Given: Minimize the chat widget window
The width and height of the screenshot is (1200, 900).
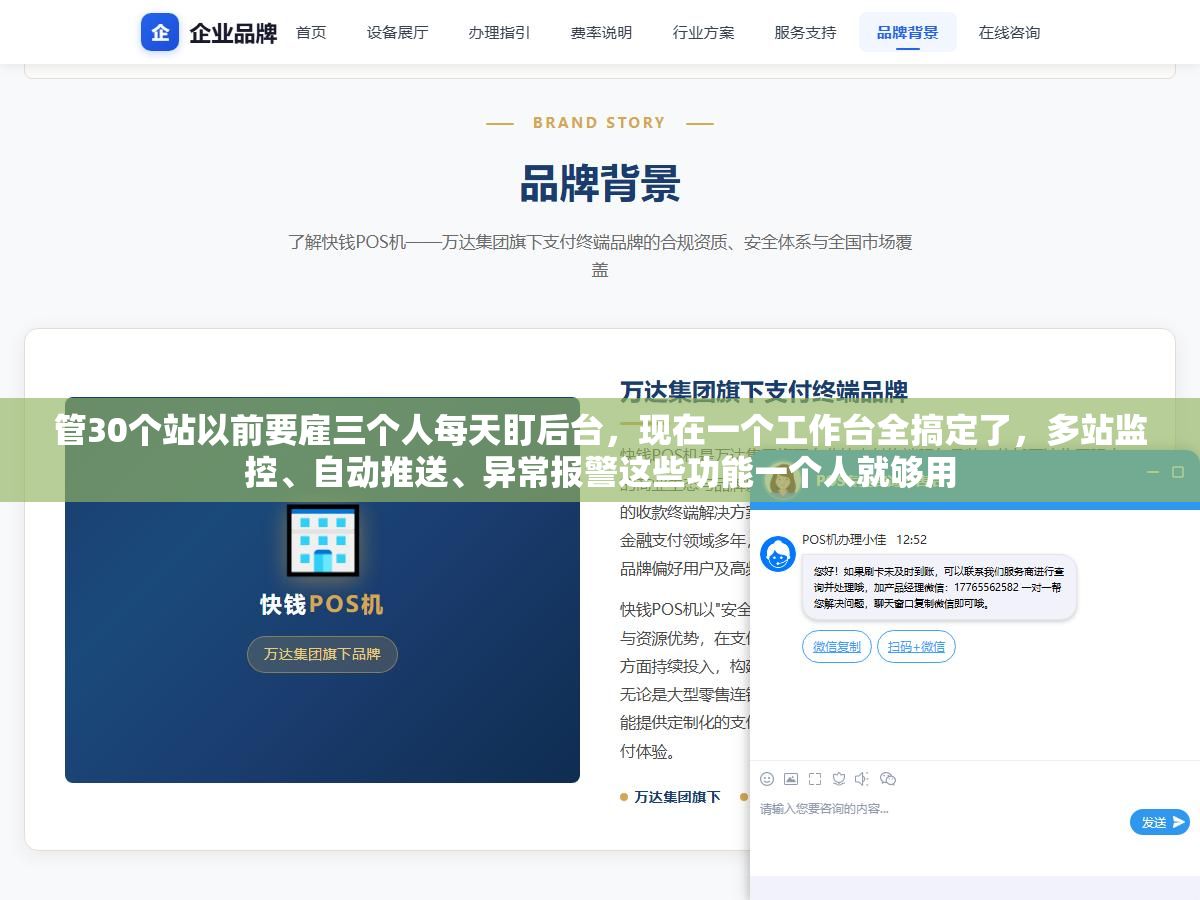Looking at the screenshot, I should click(1152, 472).
